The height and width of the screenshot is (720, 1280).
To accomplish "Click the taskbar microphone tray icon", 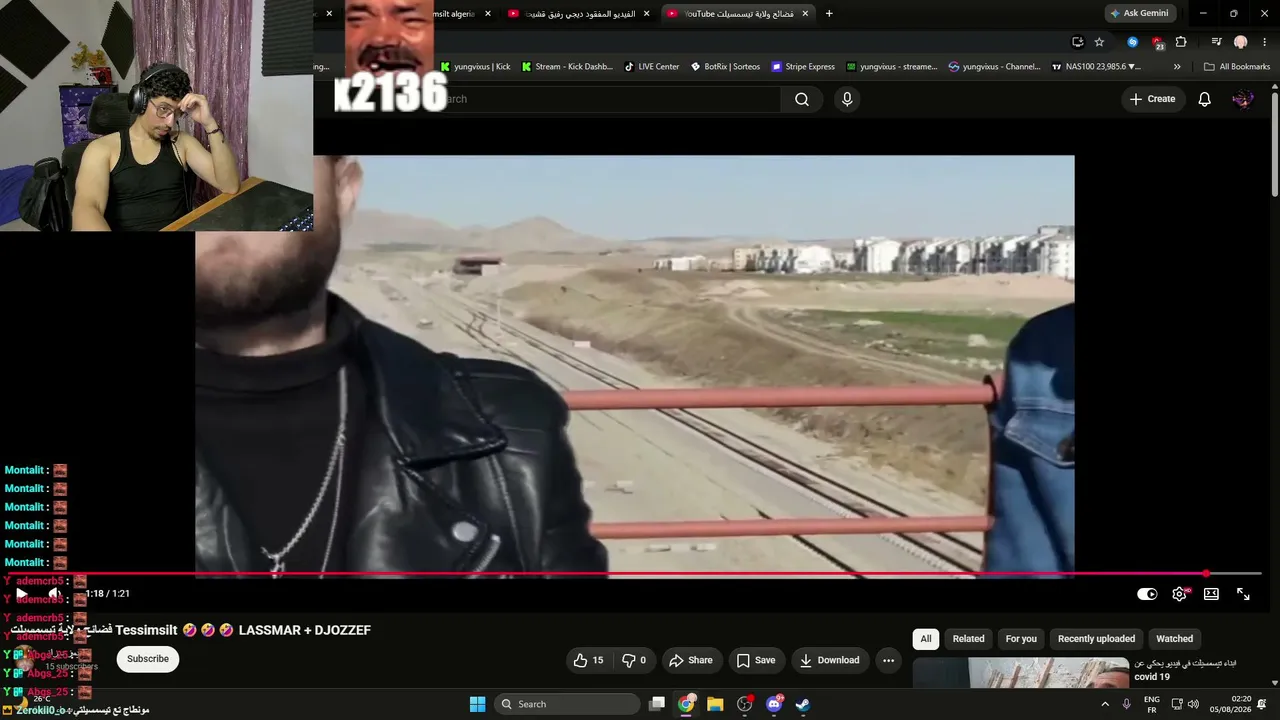I will click(x=1127, y=704).
